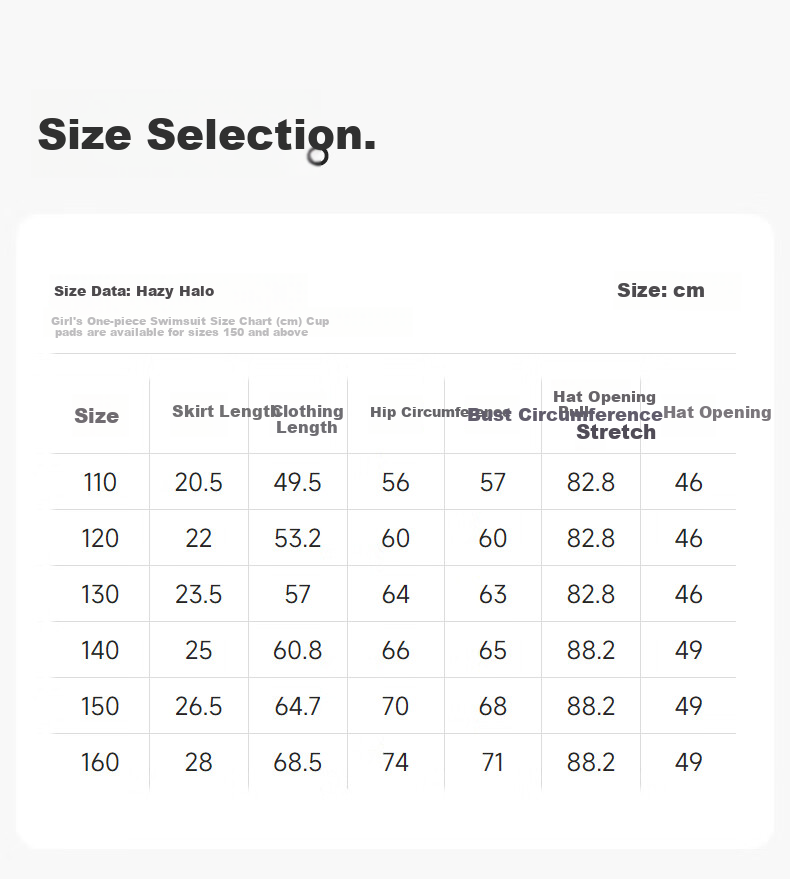Click the cup pads availability note

coord(190,326)
